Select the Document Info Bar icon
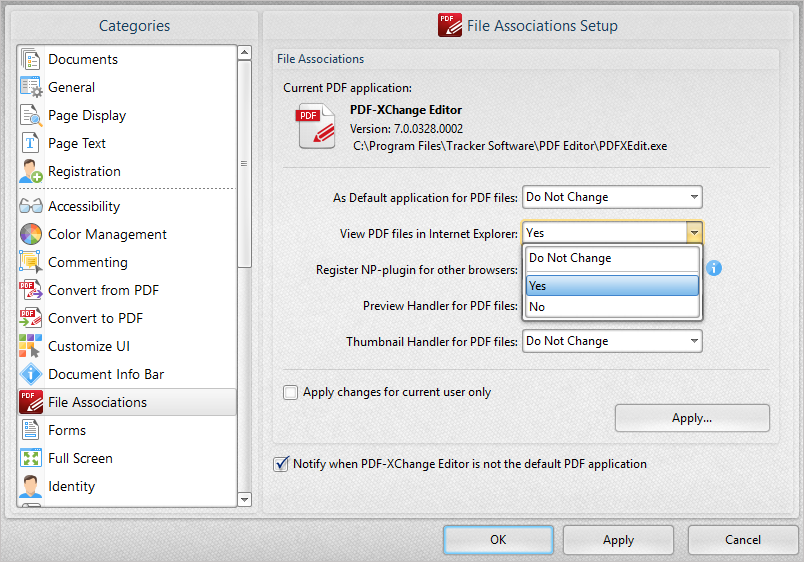The image size is (804, 562). 31,375
